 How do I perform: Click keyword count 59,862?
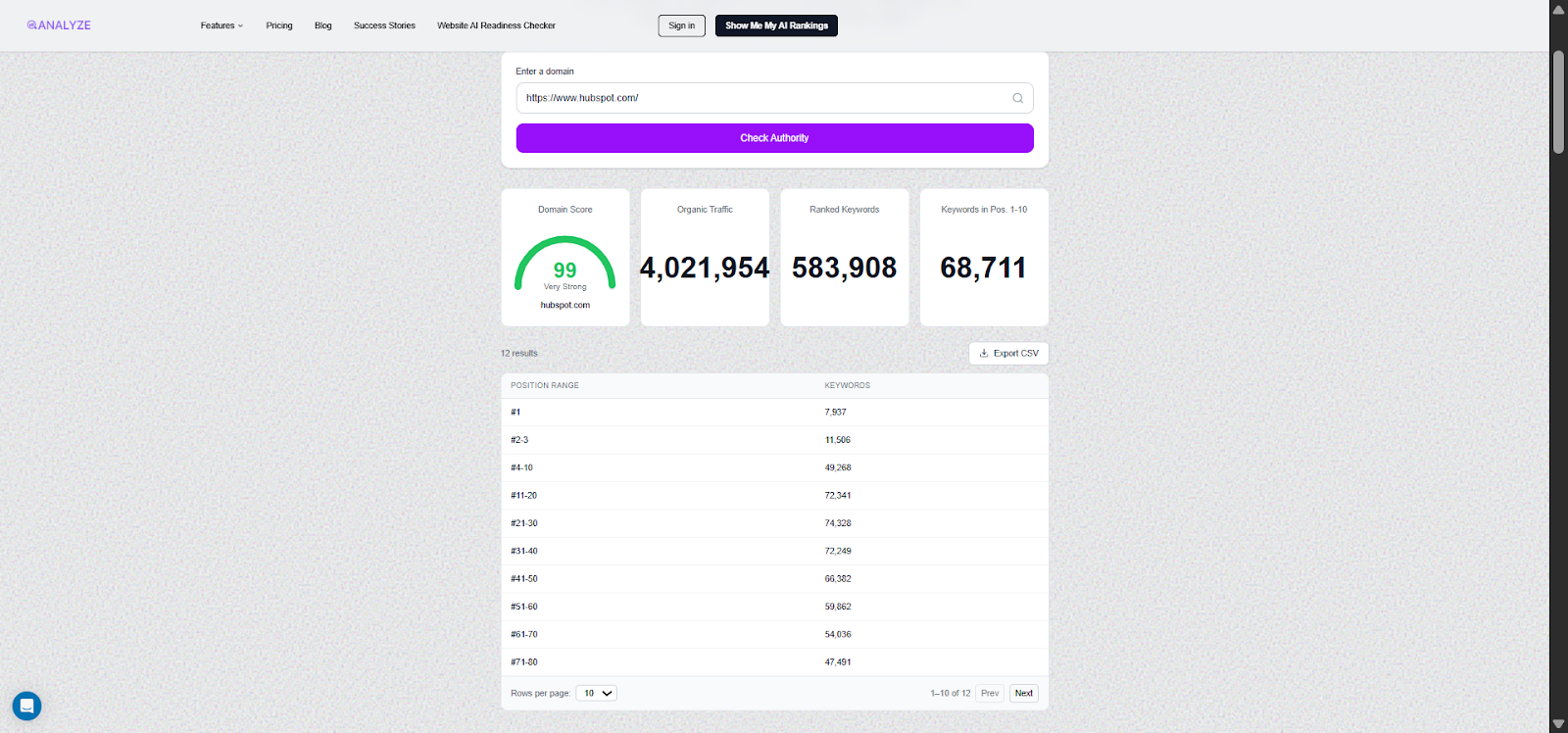[x=838, y=607]
